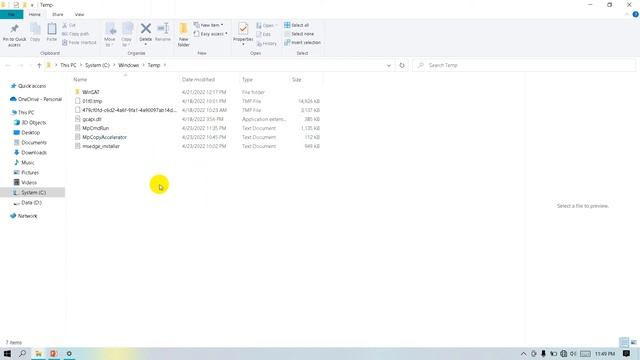Sort by the Type column header
640x360 pixels.
(x=247, y=80)
